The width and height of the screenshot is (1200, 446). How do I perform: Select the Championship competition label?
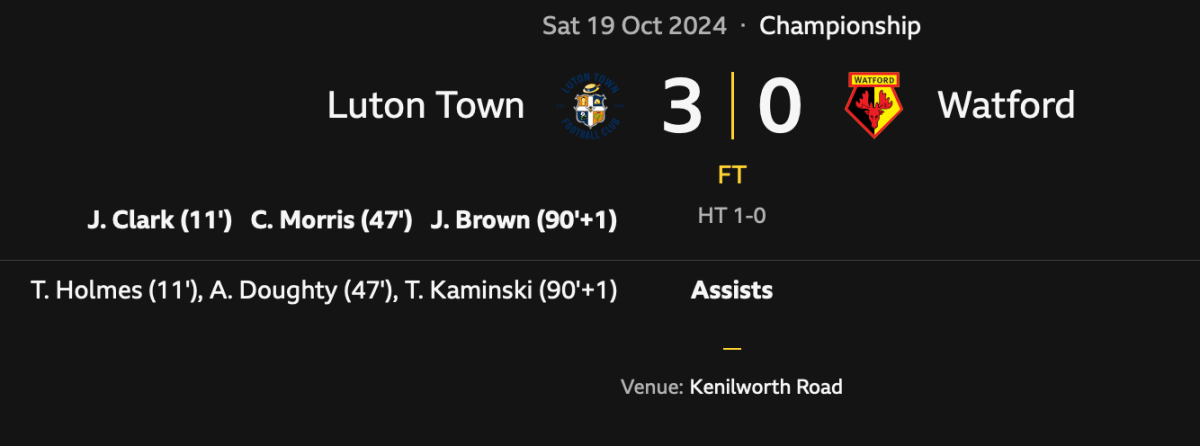840,26
